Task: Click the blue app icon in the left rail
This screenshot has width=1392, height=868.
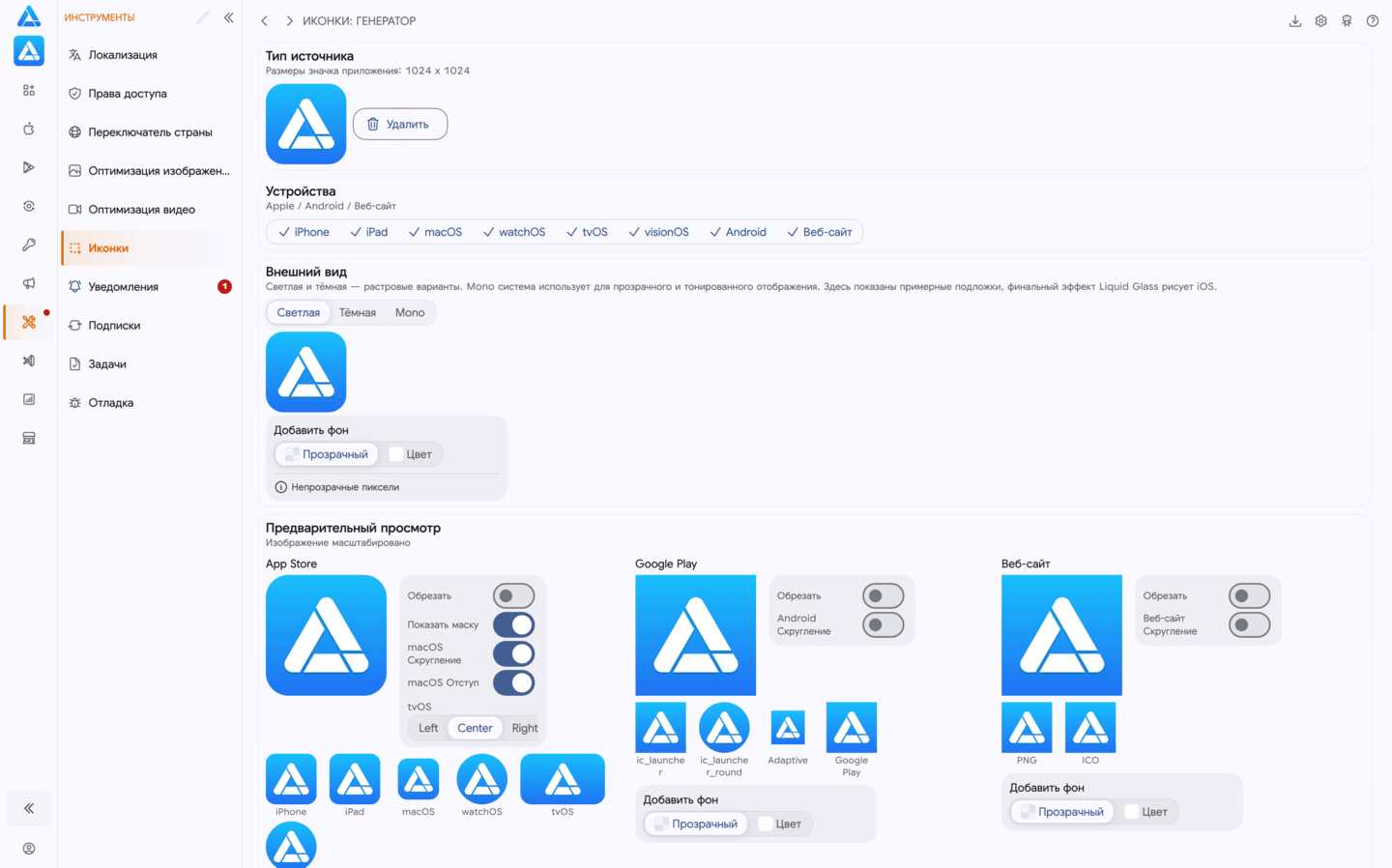Action: pos(29,51)
